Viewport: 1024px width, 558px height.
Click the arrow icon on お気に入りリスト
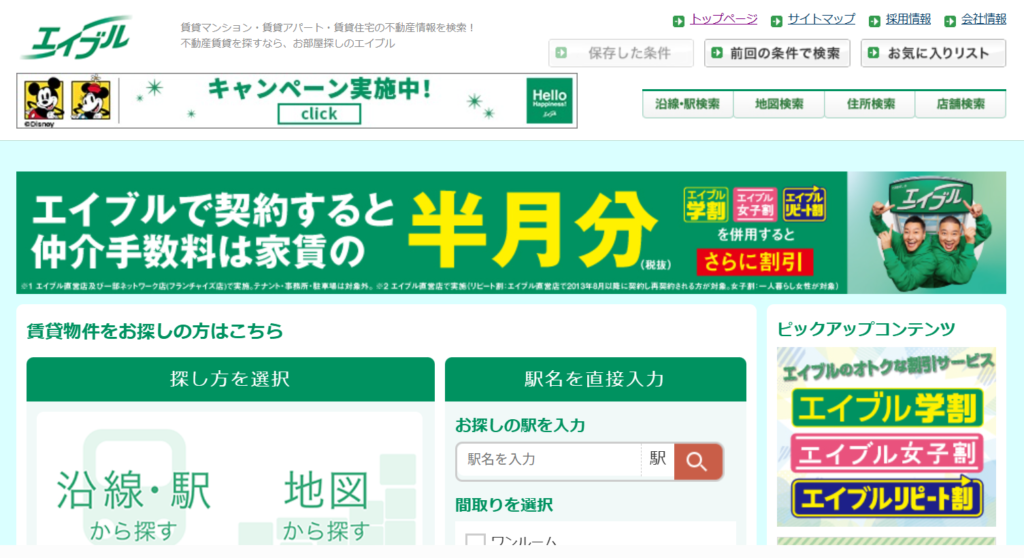(x=874, y=52)
